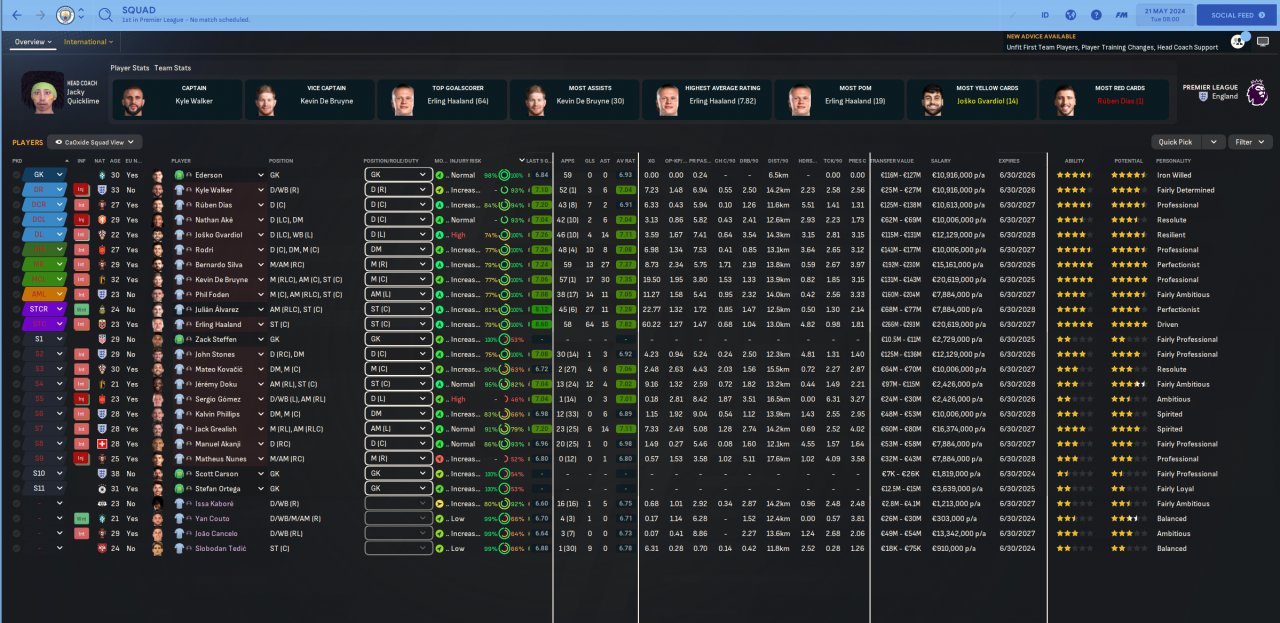This screenshot has height=623, width=1280.
Task: Click Nathan Aké's Netherlands flag icon
Action: [x=102, y=220]
